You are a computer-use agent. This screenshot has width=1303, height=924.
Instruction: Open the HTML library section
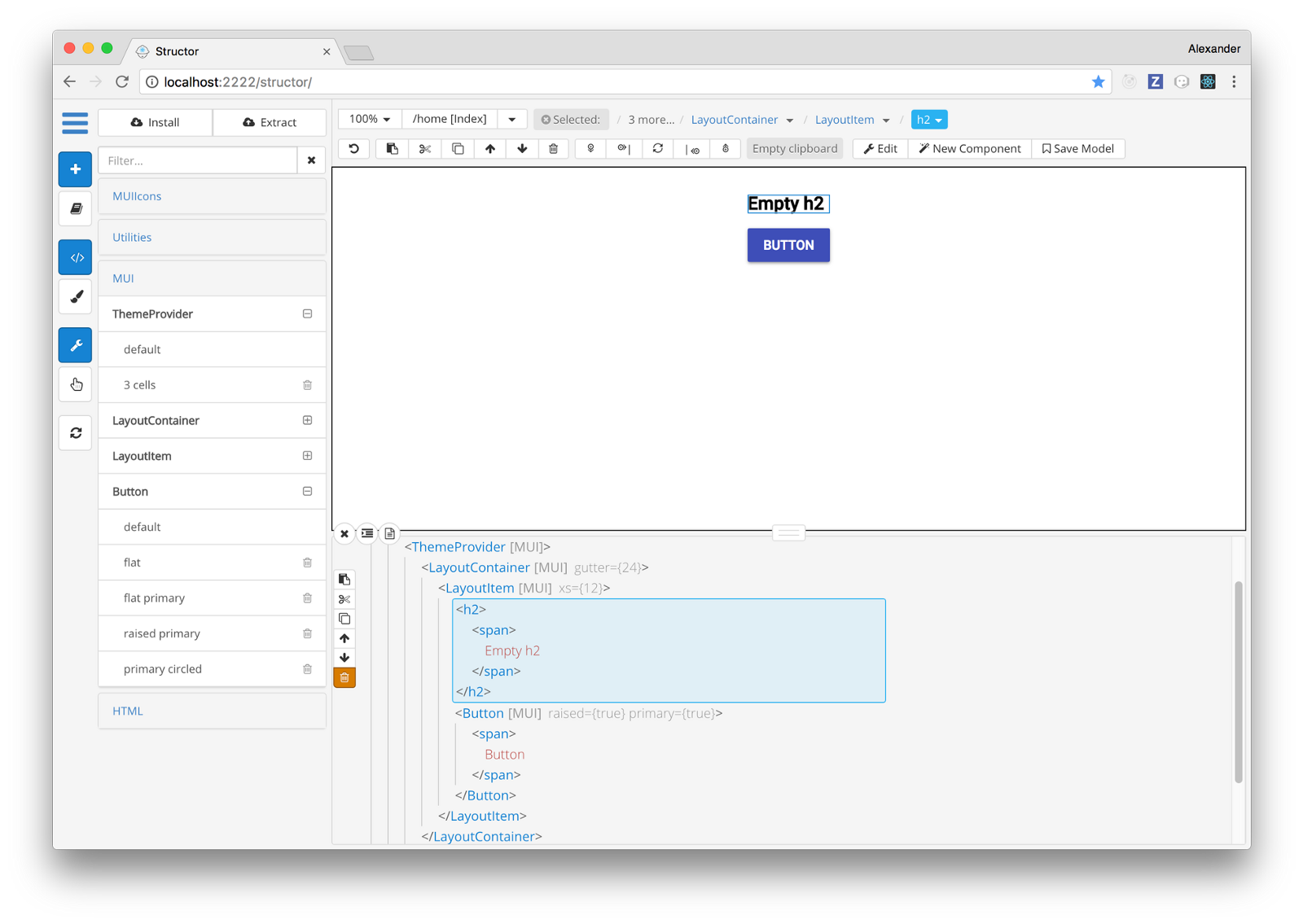tap(128, 711)
